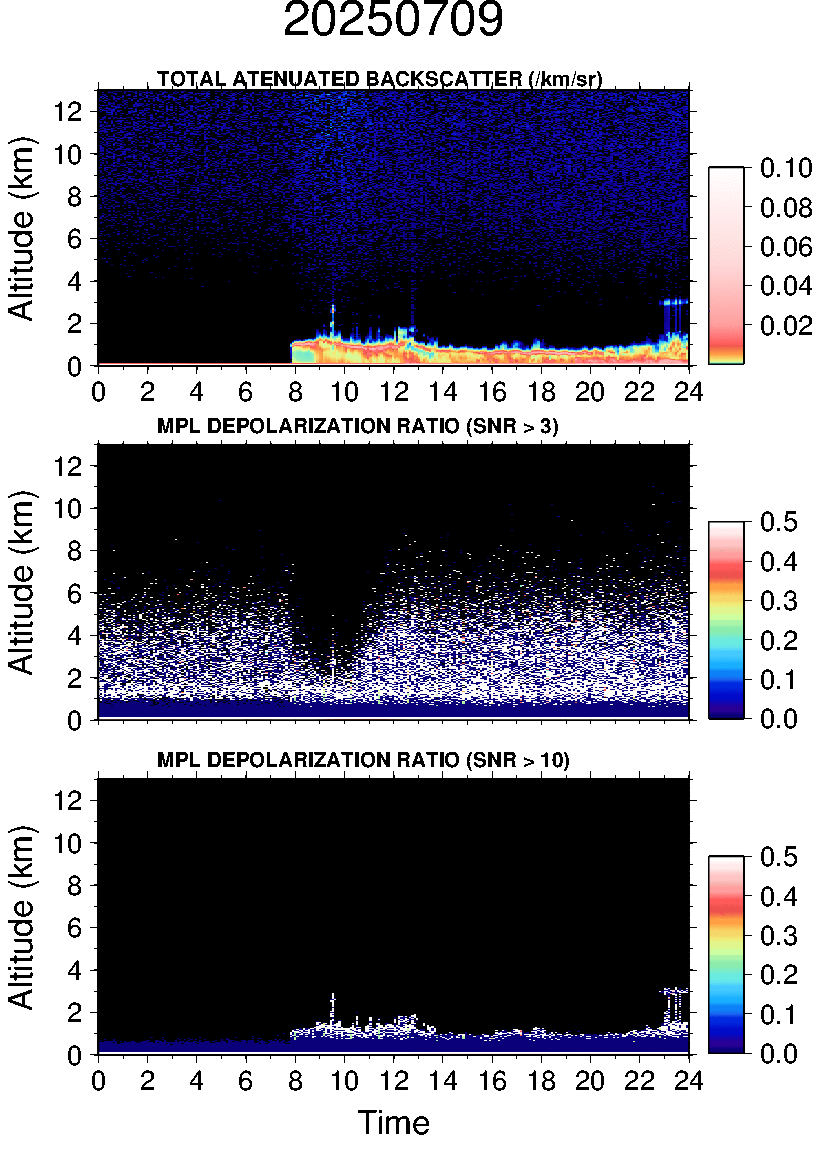
Task: Click the orange-red bottom end of the top colorbar
Action: click(726, 354)
